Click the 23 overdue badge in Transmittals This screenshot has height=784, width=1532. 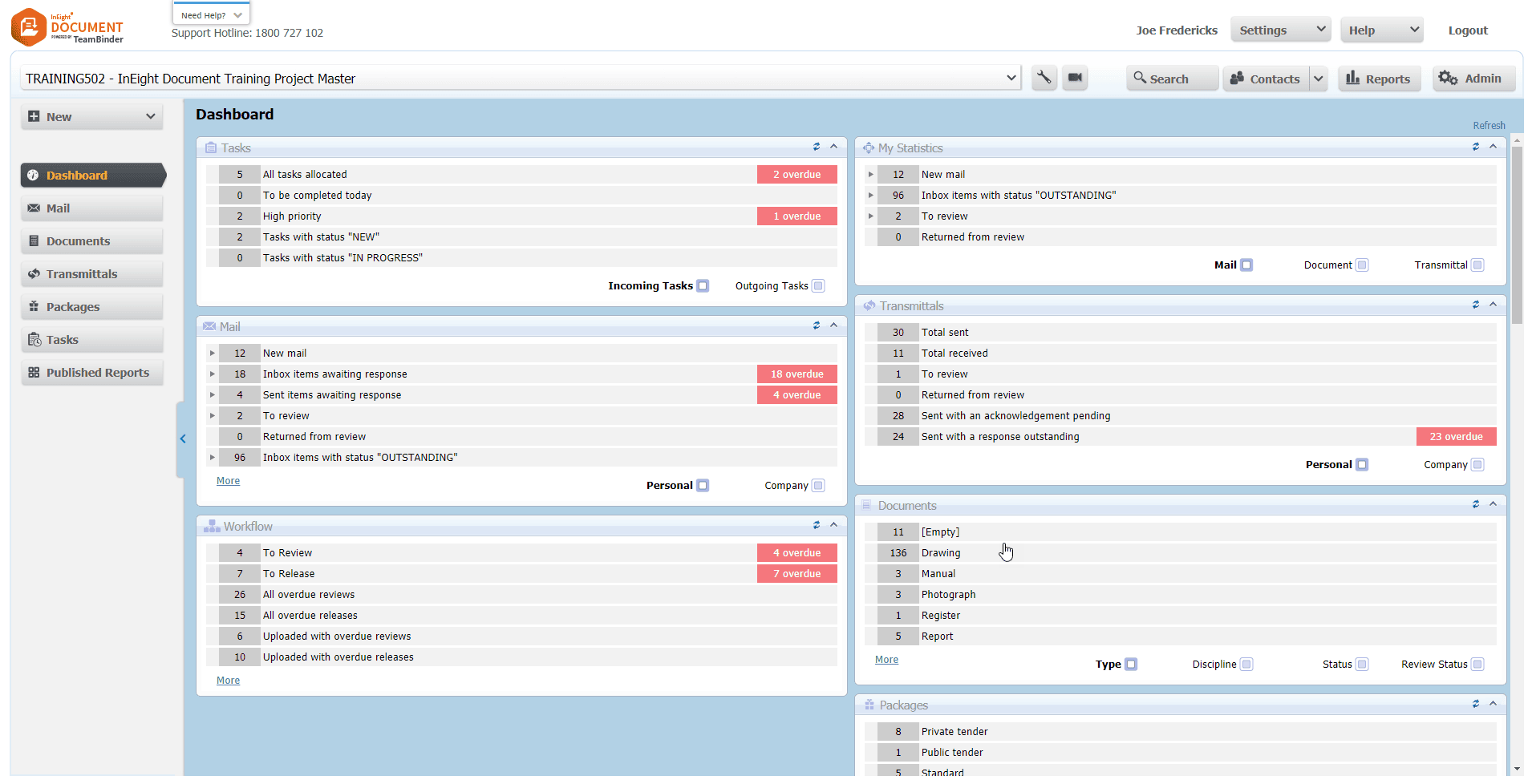tap(1456, 437)
